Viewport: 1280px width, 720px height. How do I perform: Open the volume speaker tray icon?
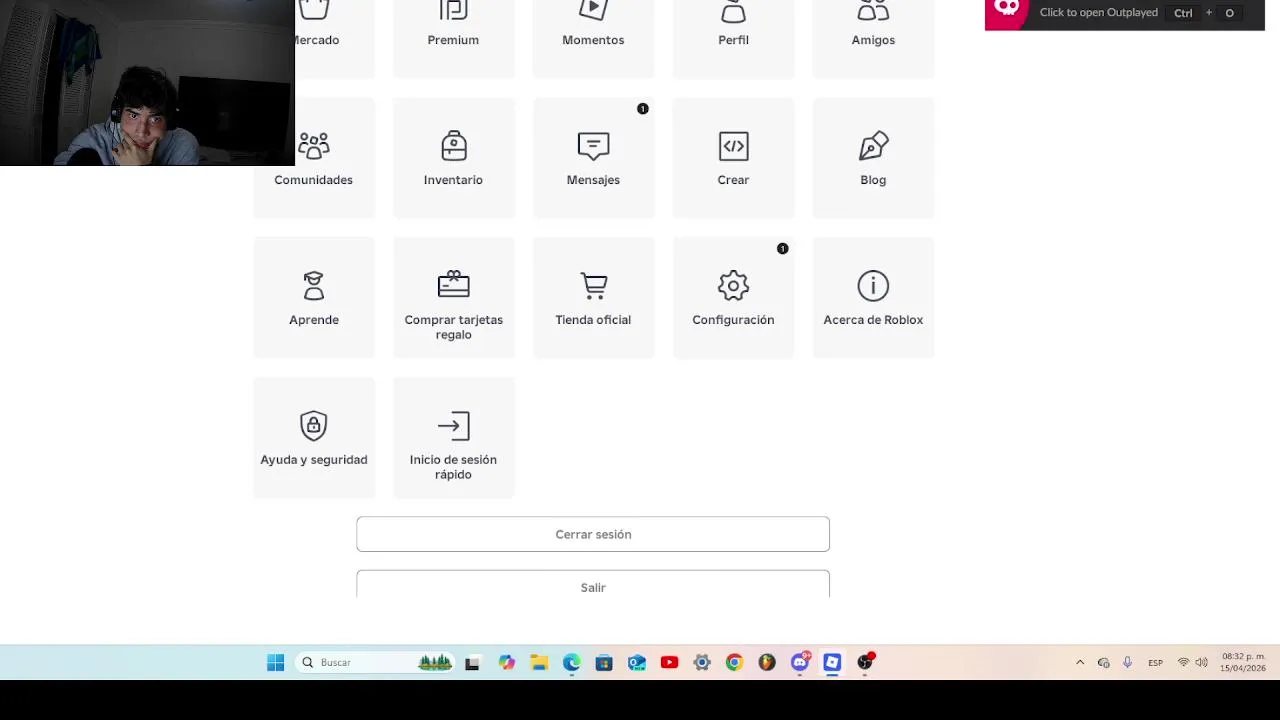point(1201,662)
